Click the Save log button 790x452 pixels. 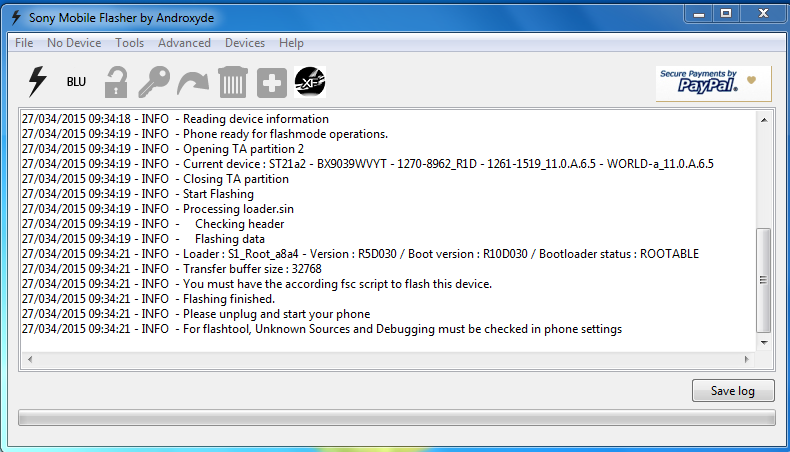733,391
